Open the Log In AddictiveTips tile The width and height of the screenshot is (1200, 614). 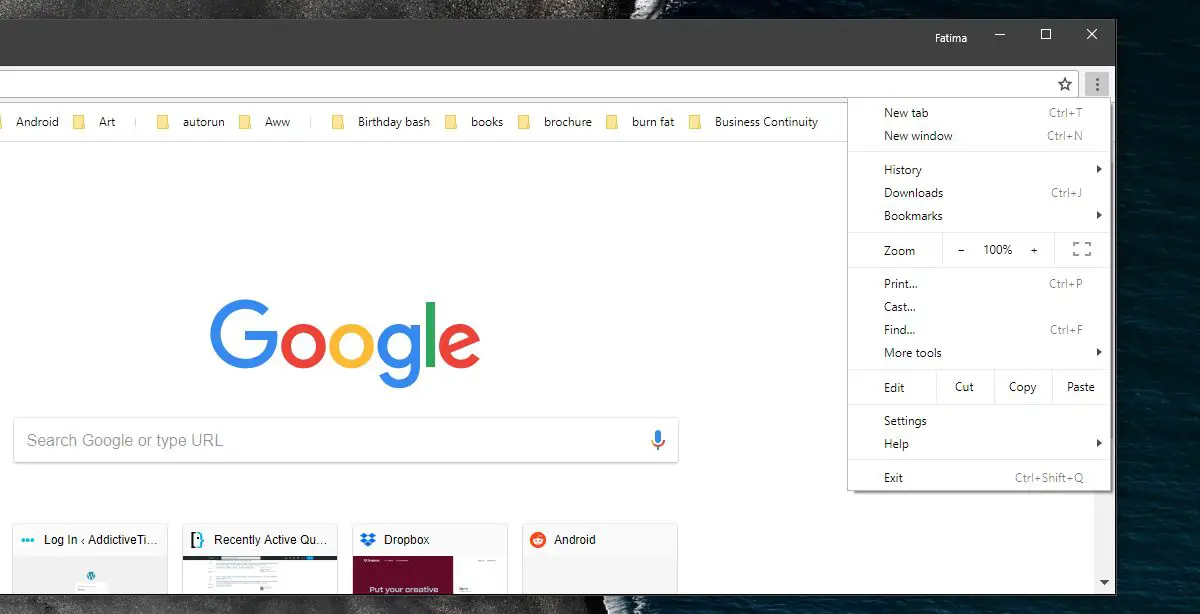pos(90,558)
